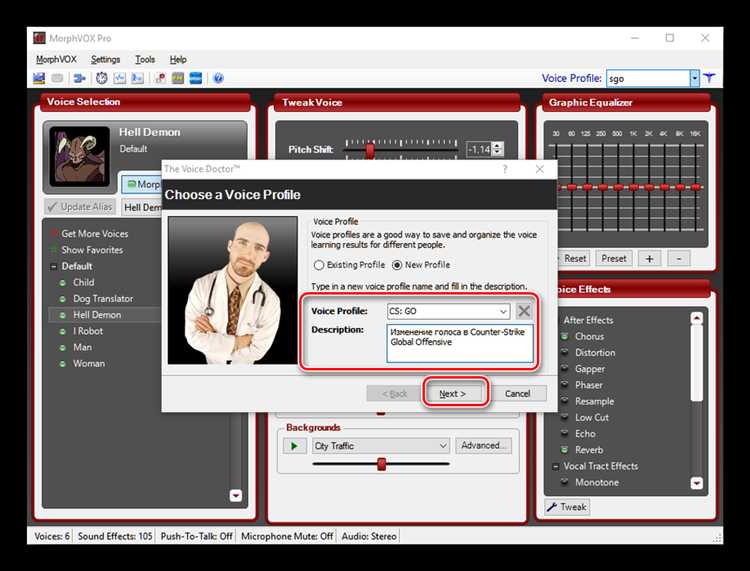
Task: Click the greyed-out second toolbar icon
Action: pos(57,78)
